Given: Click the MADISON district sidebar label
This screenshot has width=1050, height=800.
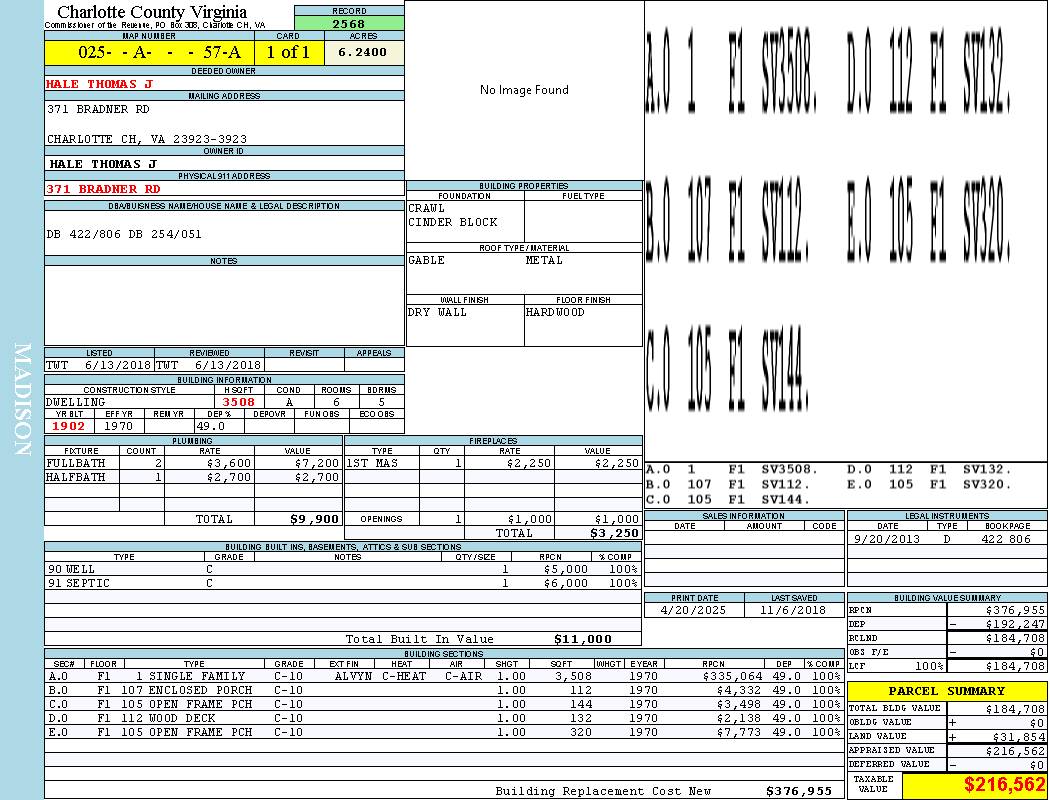Looking at the screenshot, I should click(x=22, y=400).
